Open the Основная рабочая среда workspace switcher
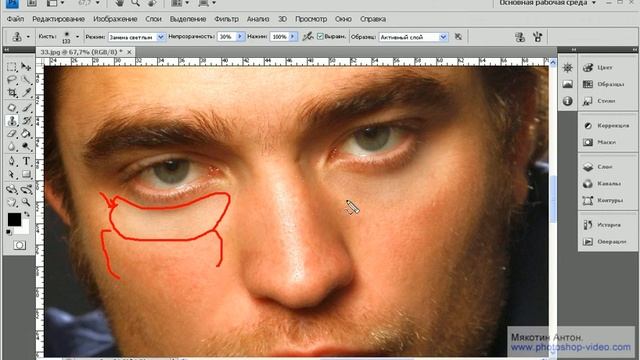640x360 pixels. (x=548, y=3)
